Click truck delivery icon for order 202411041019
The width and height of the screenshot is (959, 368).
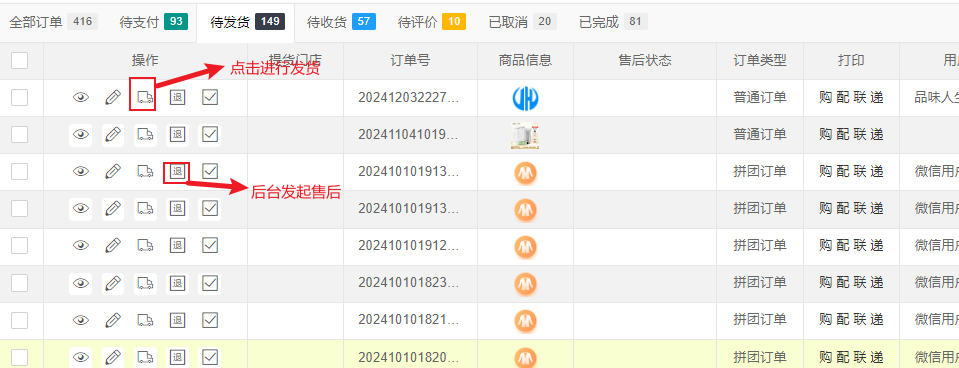pos(145,135)
